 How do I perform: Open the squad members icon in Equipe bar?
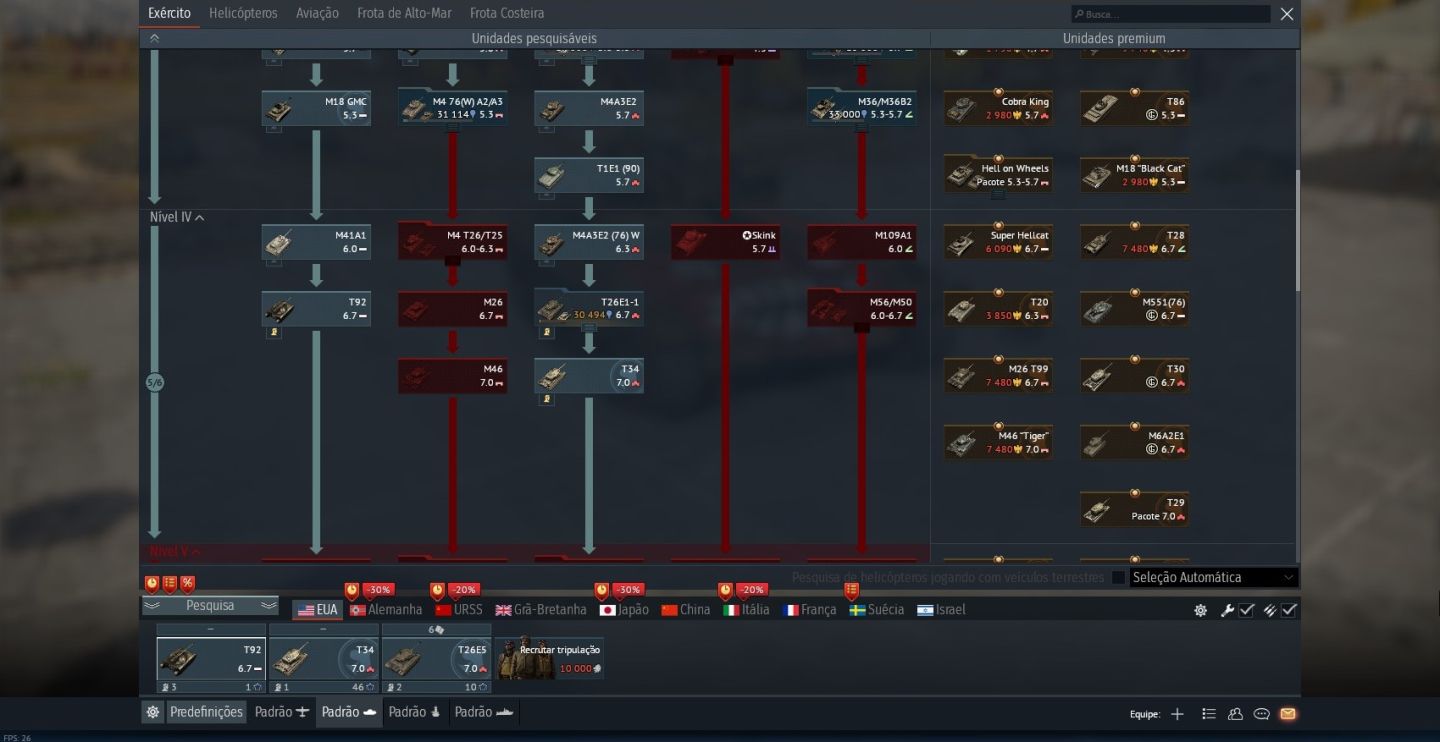1235,714
